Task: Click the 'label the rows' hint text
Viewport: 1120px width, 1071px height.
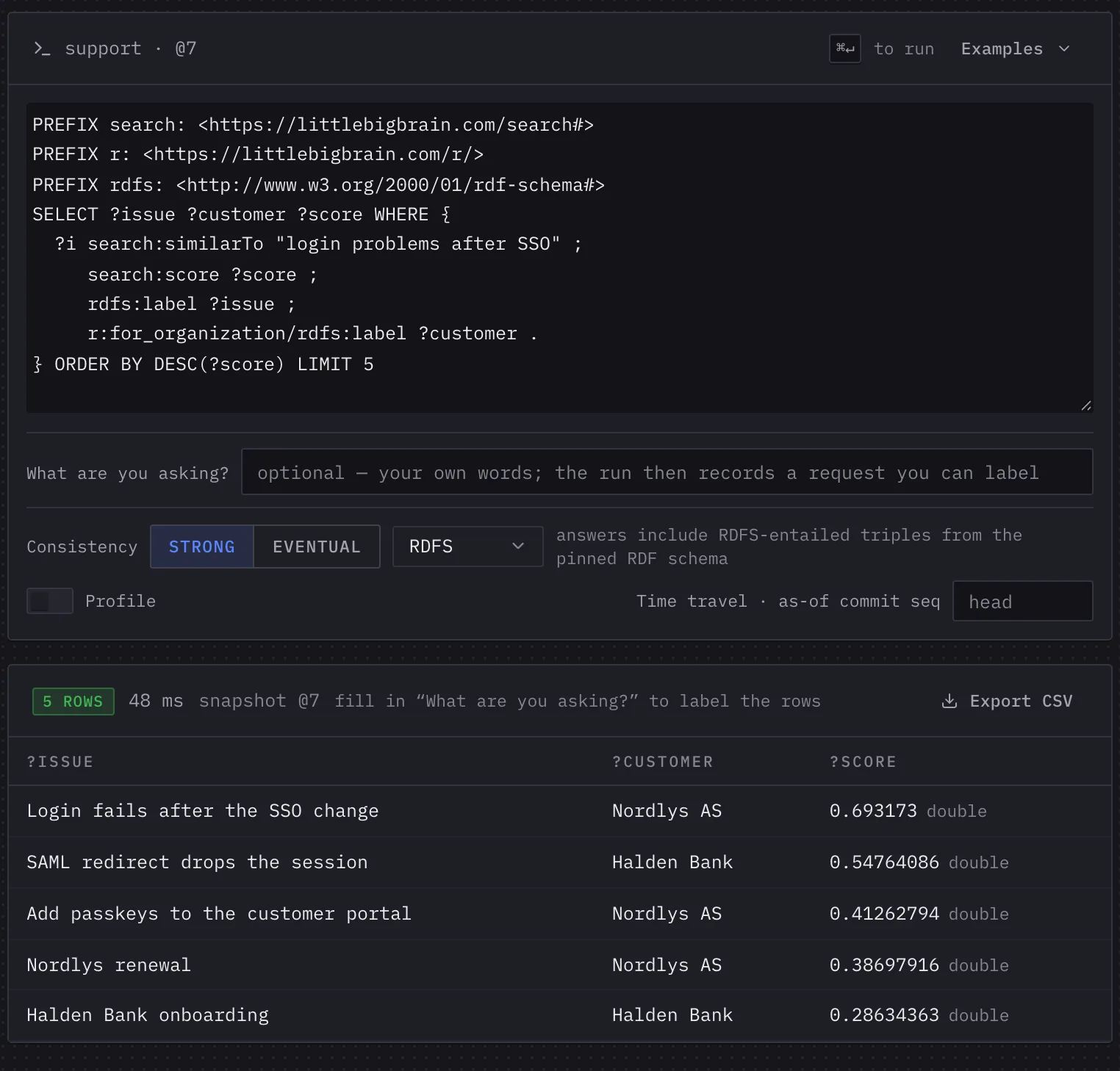Action: [750, 701]
